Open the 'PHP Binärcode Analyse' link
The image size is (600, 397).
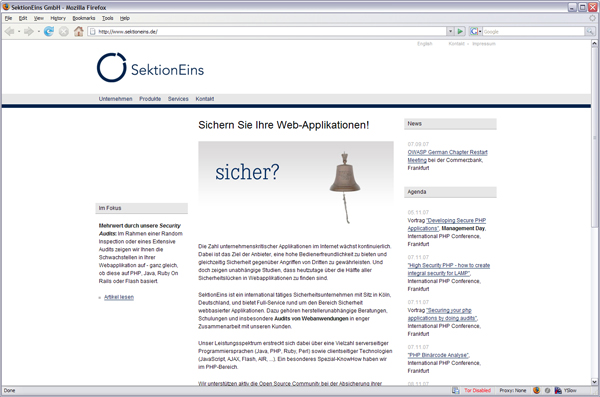click(x=438, y=355)
